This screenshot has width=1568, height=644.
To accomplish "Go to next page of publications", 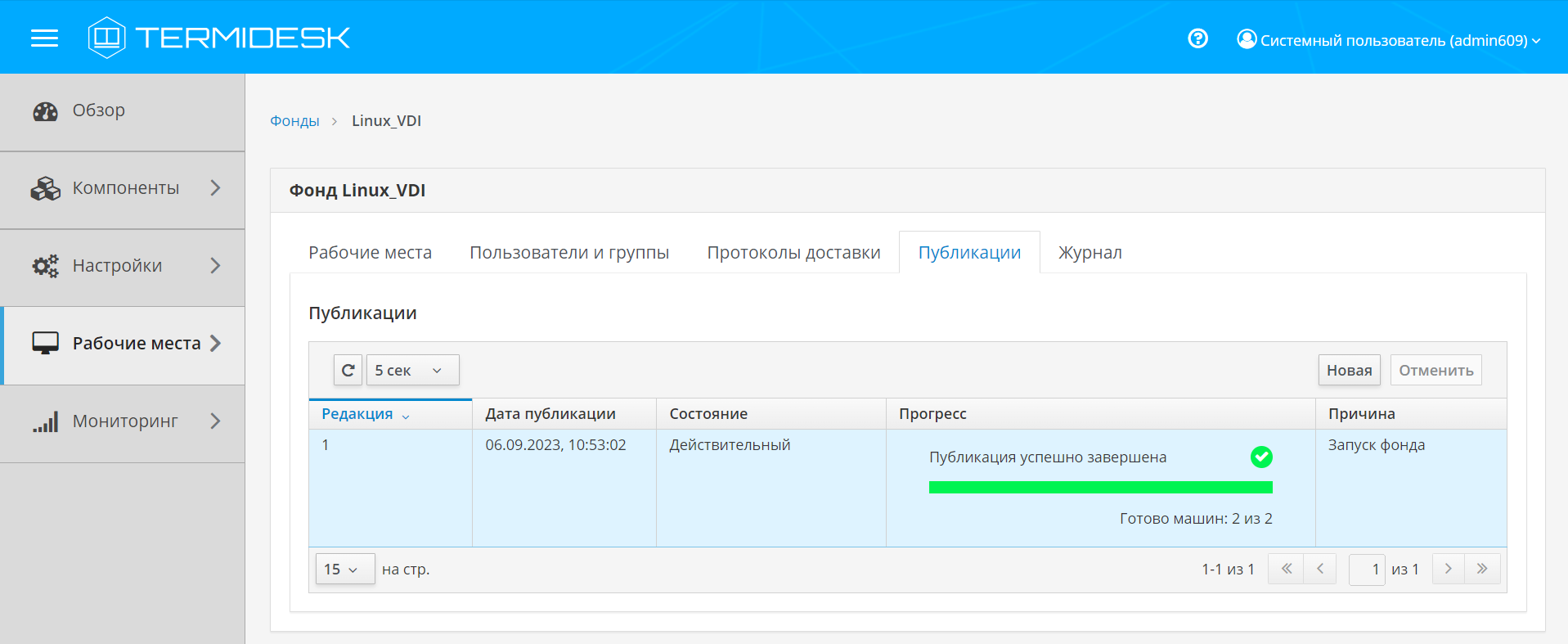I will (1448, 569).
